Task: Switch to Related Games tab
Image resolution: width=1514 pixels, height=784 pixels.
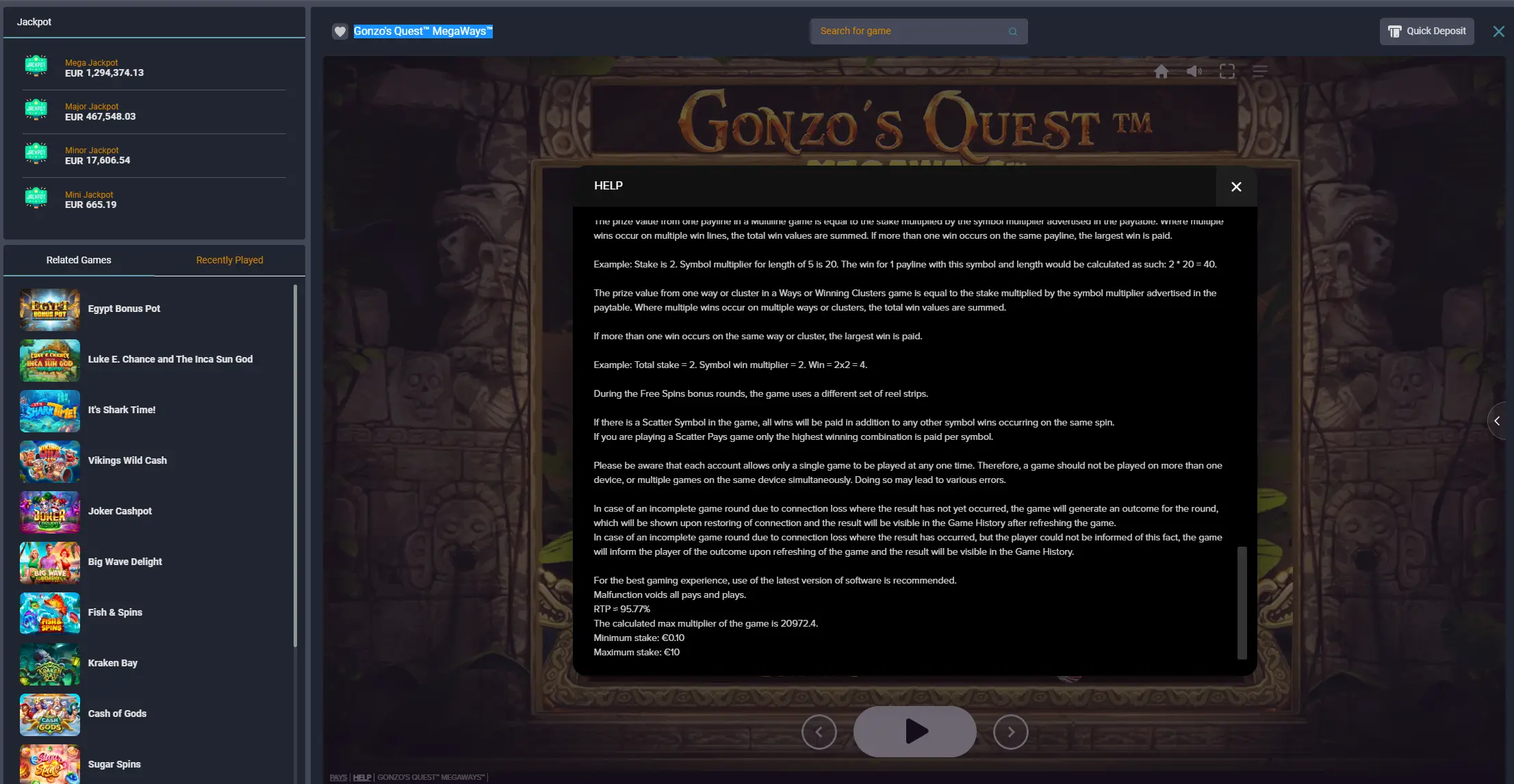Action: 79,260
